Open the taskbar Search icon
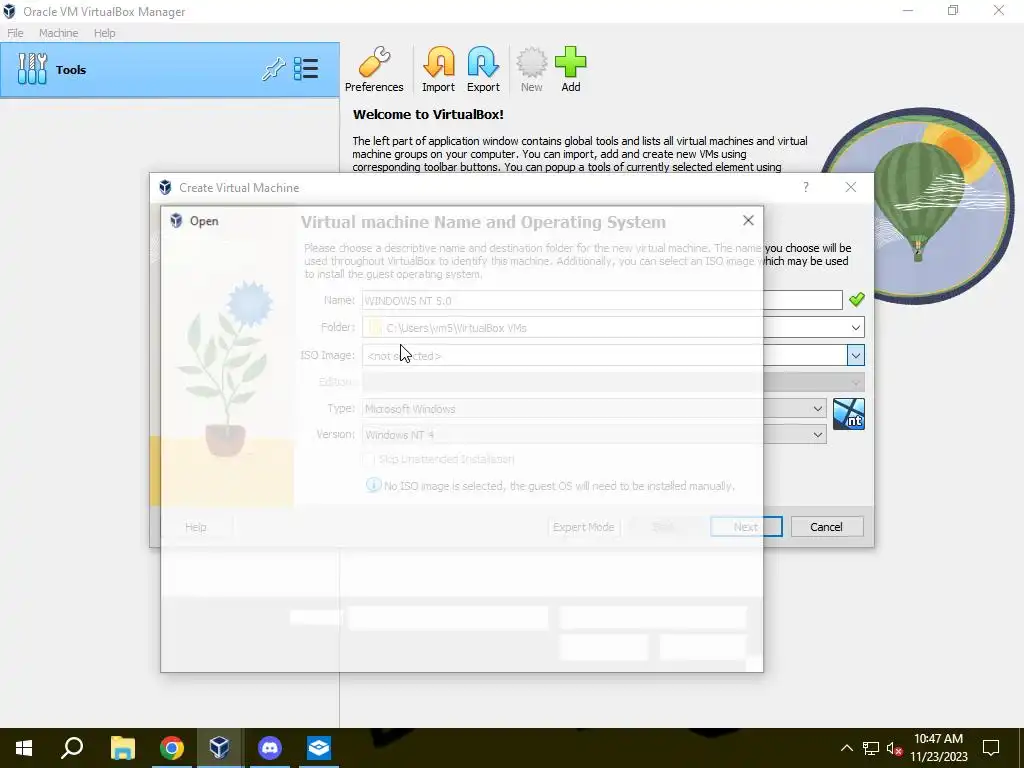 (72, 748)
